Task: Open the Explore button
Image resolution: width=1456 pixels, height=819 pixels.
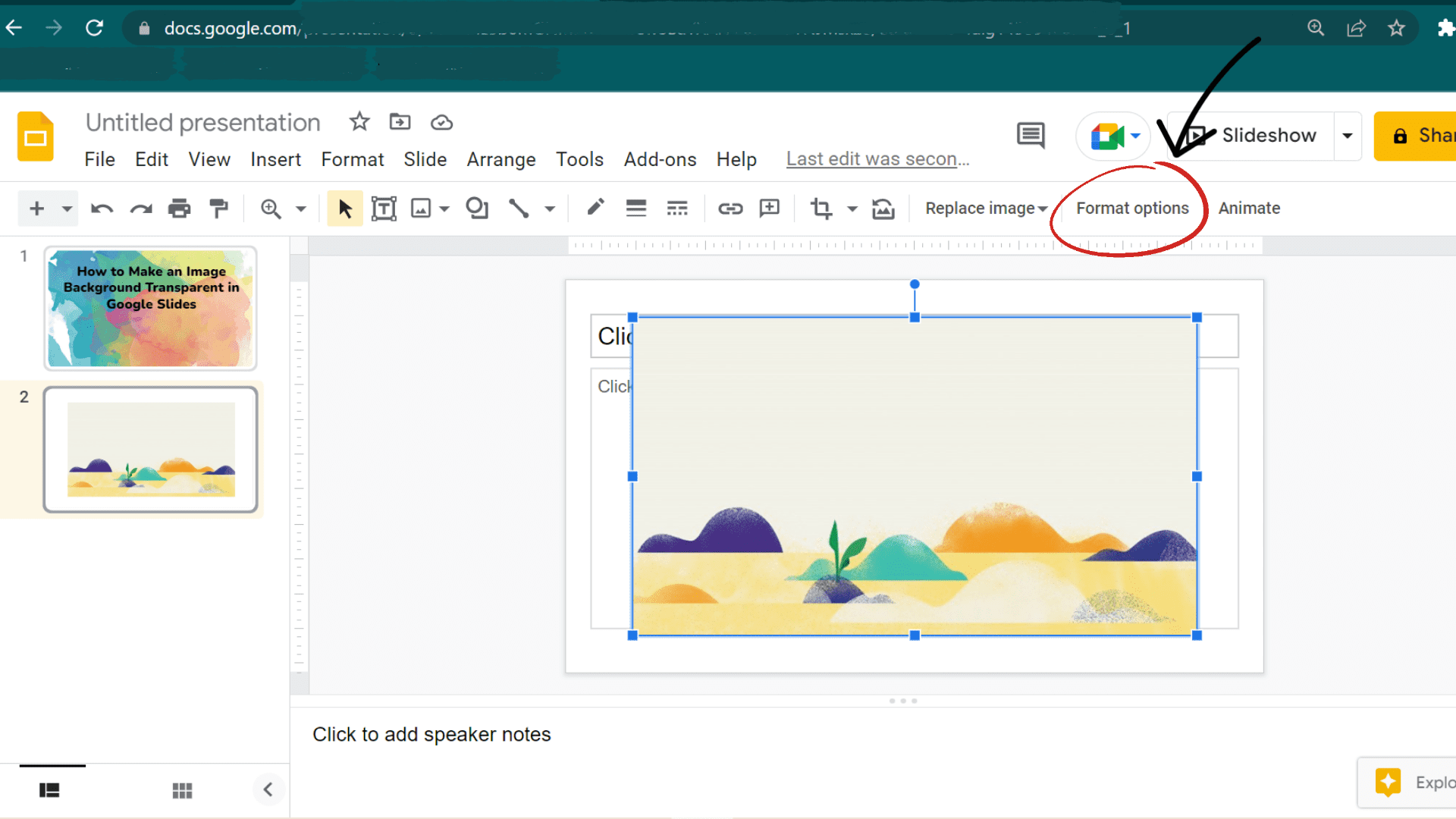Action: 1408,783
